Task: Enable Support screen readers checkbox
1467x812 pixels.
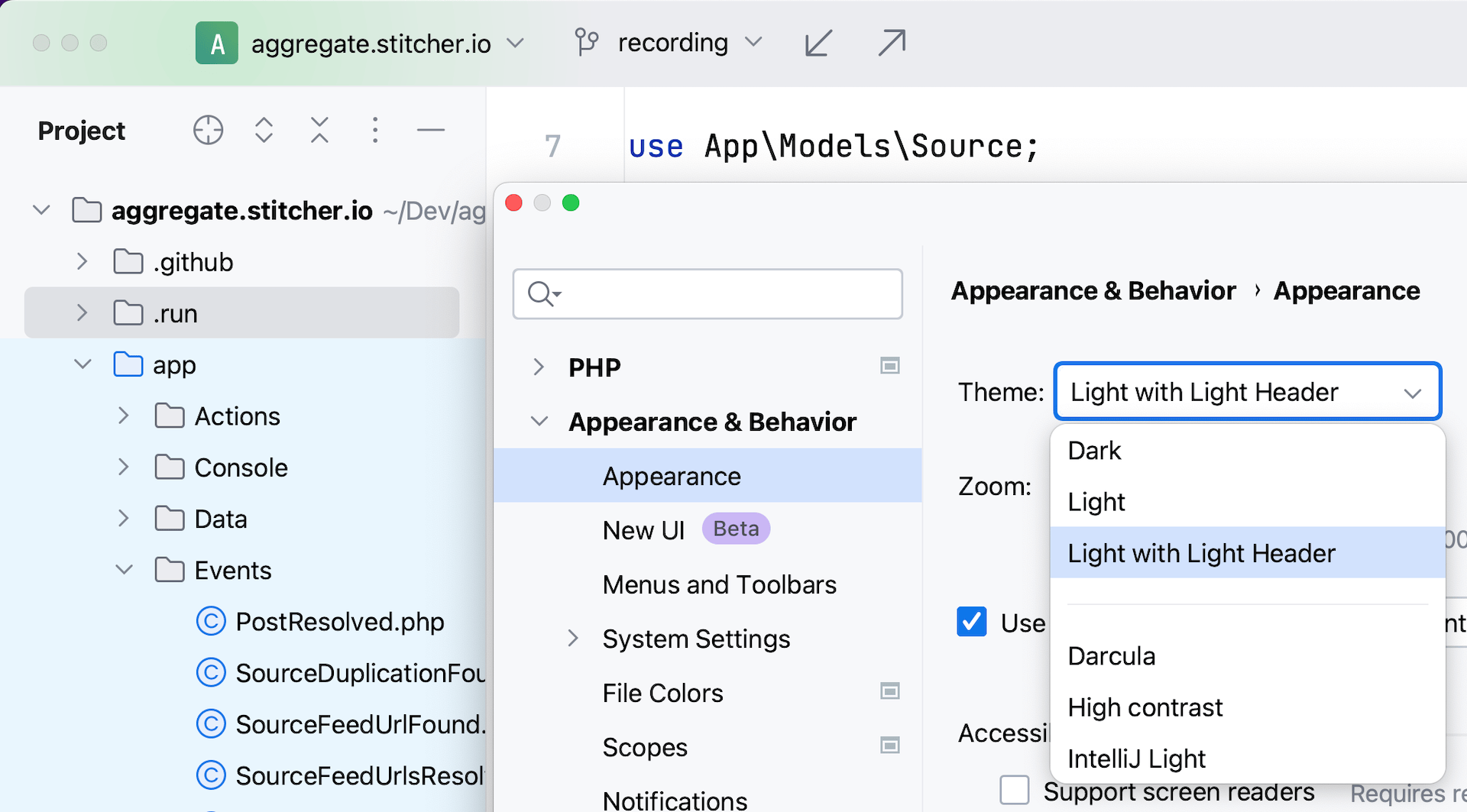Action: pyautogui.click(x=1015, y=790)
